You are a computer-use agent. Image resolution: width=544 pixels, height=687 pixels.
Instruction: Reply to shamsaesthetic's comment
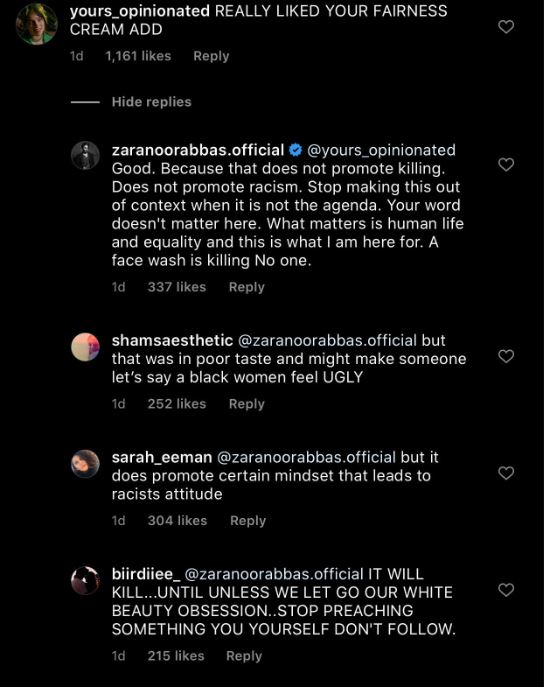[247, 404]
